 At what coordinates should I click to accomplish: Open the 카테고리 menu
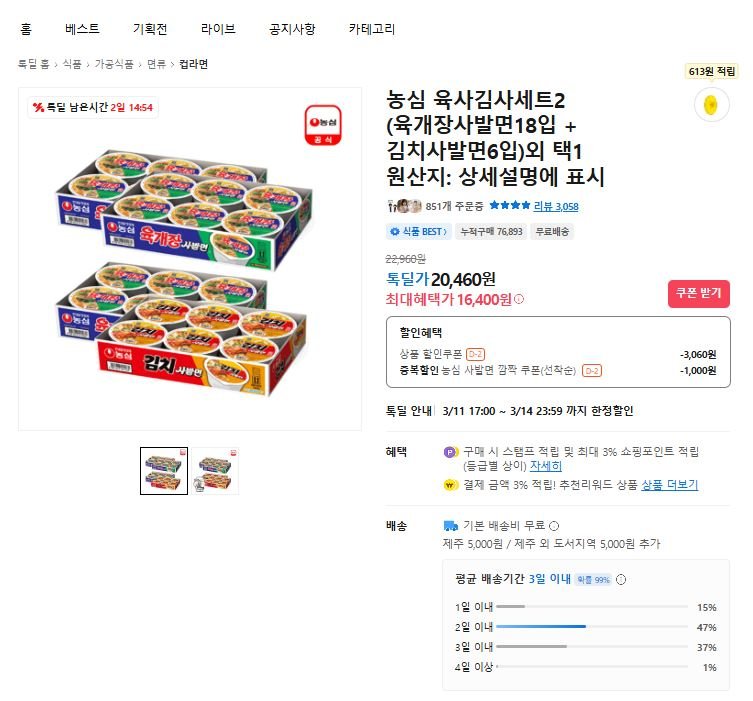point(371,29)
